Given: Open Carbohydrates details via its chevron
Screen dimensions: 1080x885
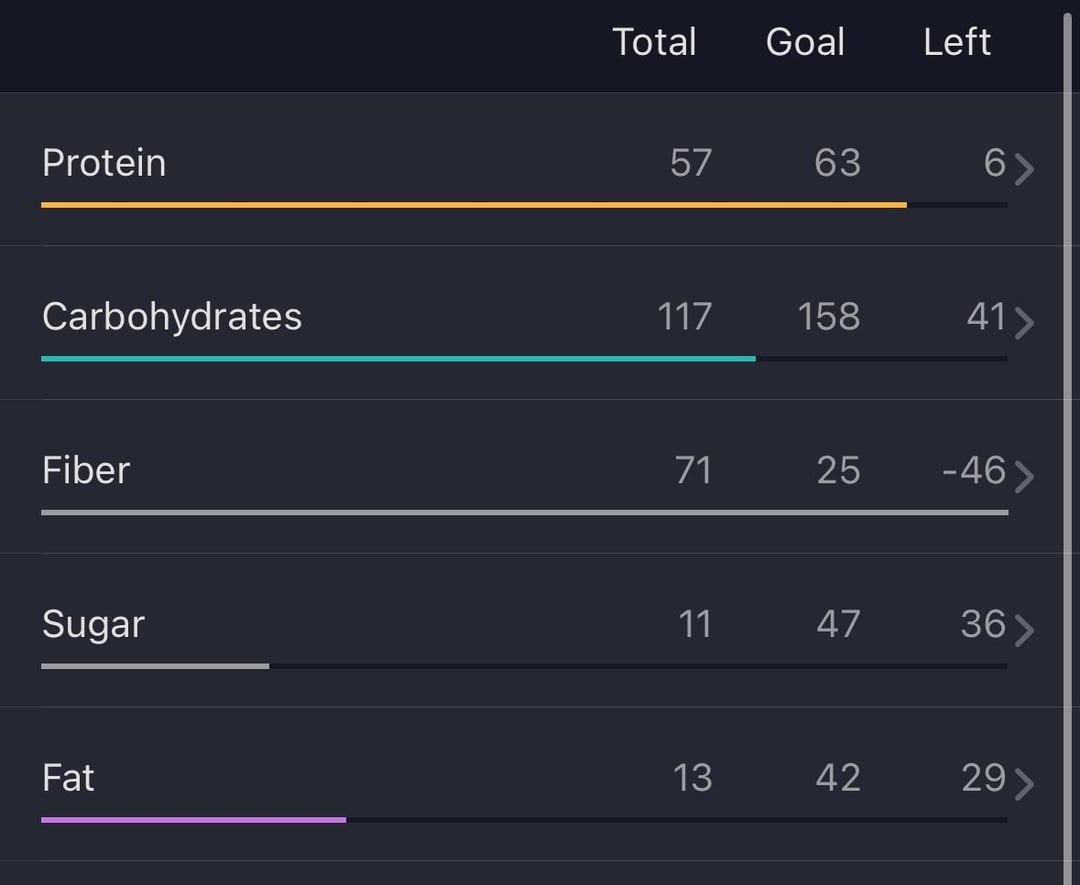Looking at the screenshot, I should click(x=1024, y=322).
